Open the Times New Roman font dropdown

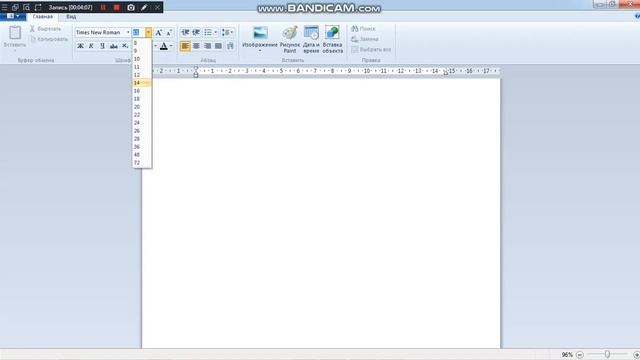coord(128,32)
